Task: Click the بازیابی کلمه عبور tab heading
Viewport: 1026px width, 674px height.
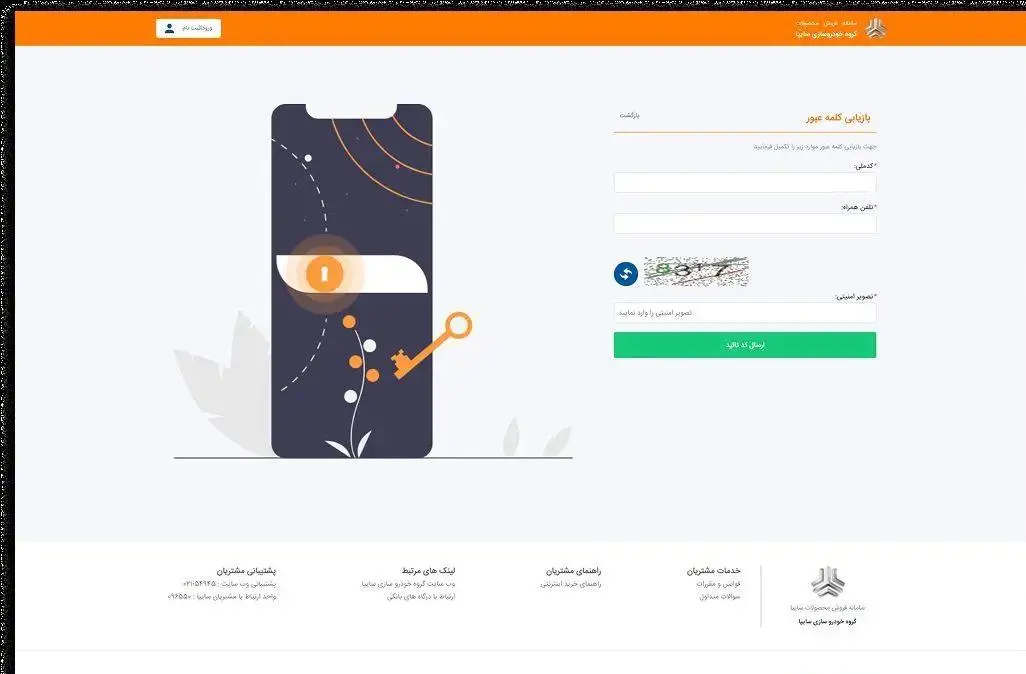Action: 838,118
